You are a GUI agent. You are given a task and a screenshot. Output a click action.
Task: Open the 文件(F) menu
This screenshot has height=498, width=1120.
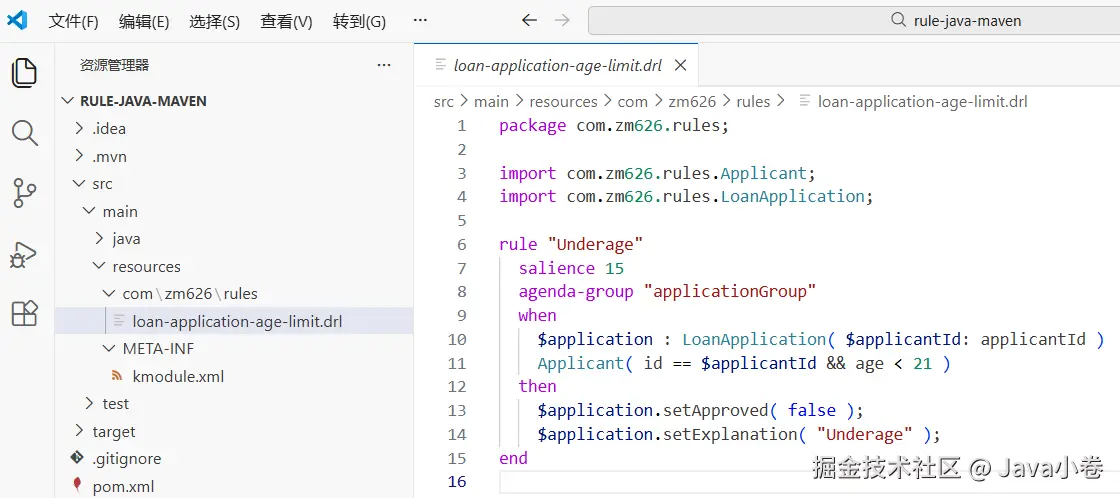coord(73,21)
